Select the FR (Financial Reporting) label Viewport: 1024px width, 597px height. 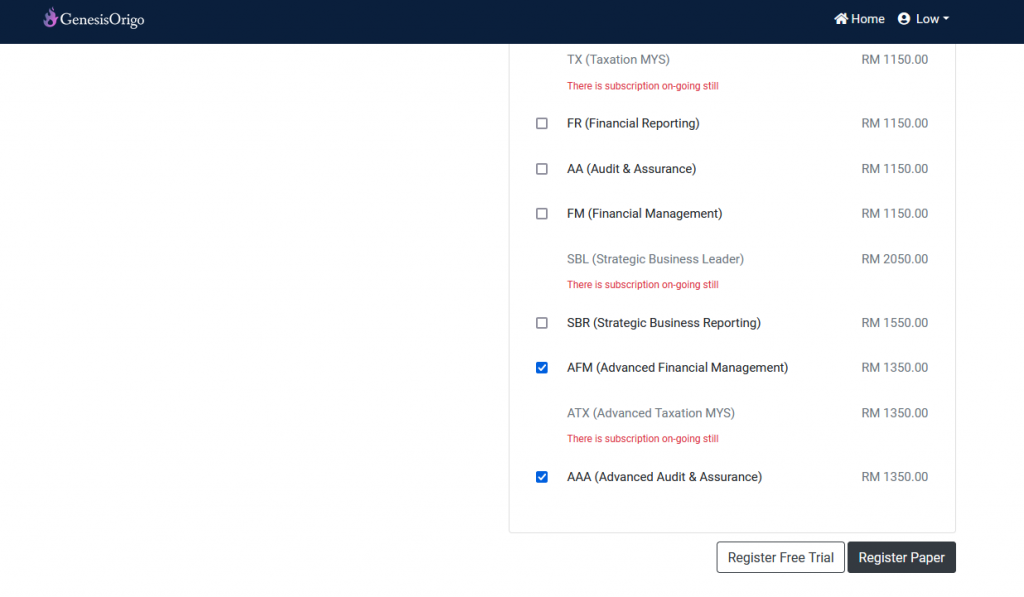(x=633, y=123)
